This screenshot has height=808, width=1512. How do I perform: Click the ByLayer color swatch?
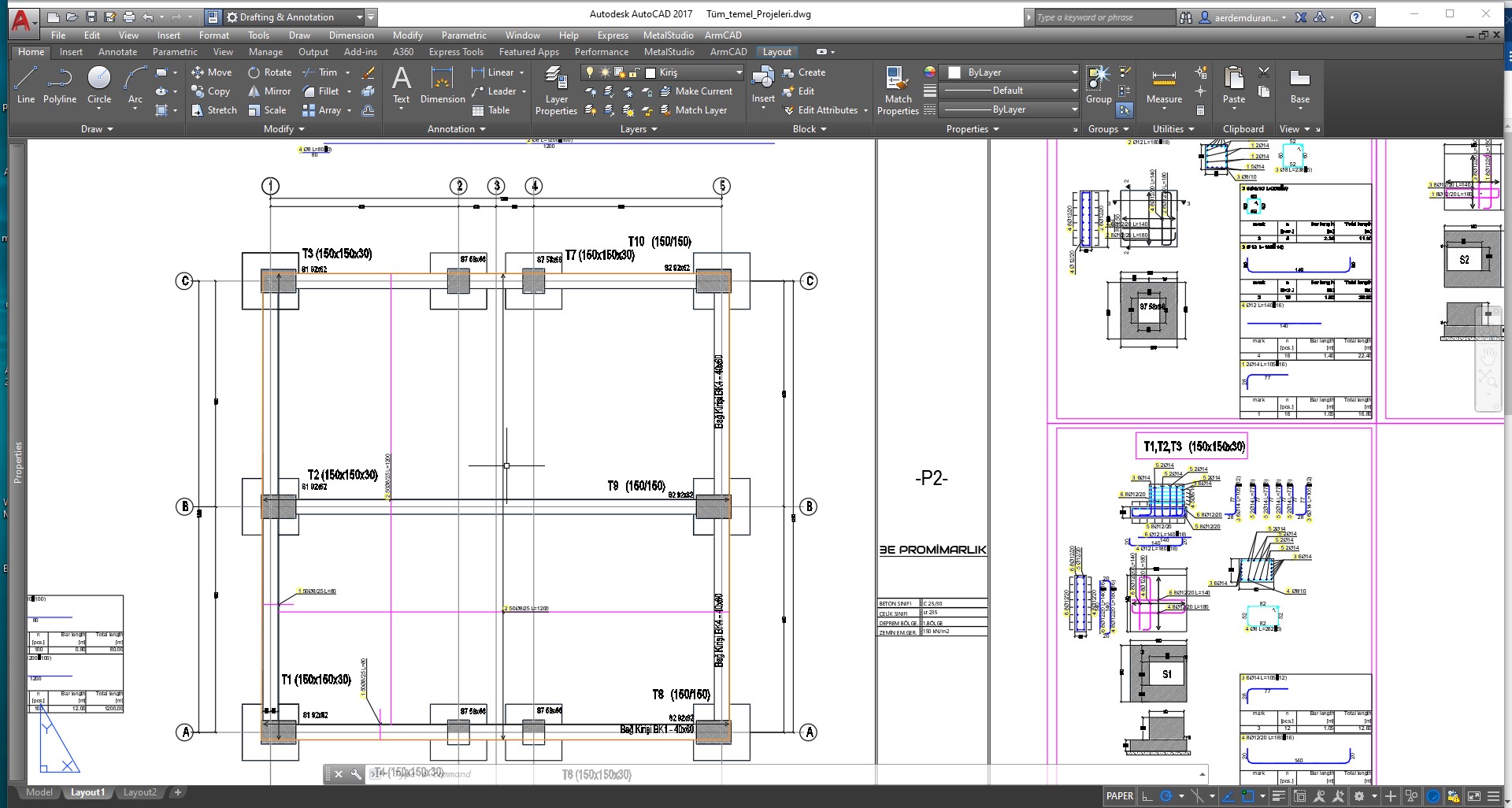pyautogui.click(x=955, y=72)
